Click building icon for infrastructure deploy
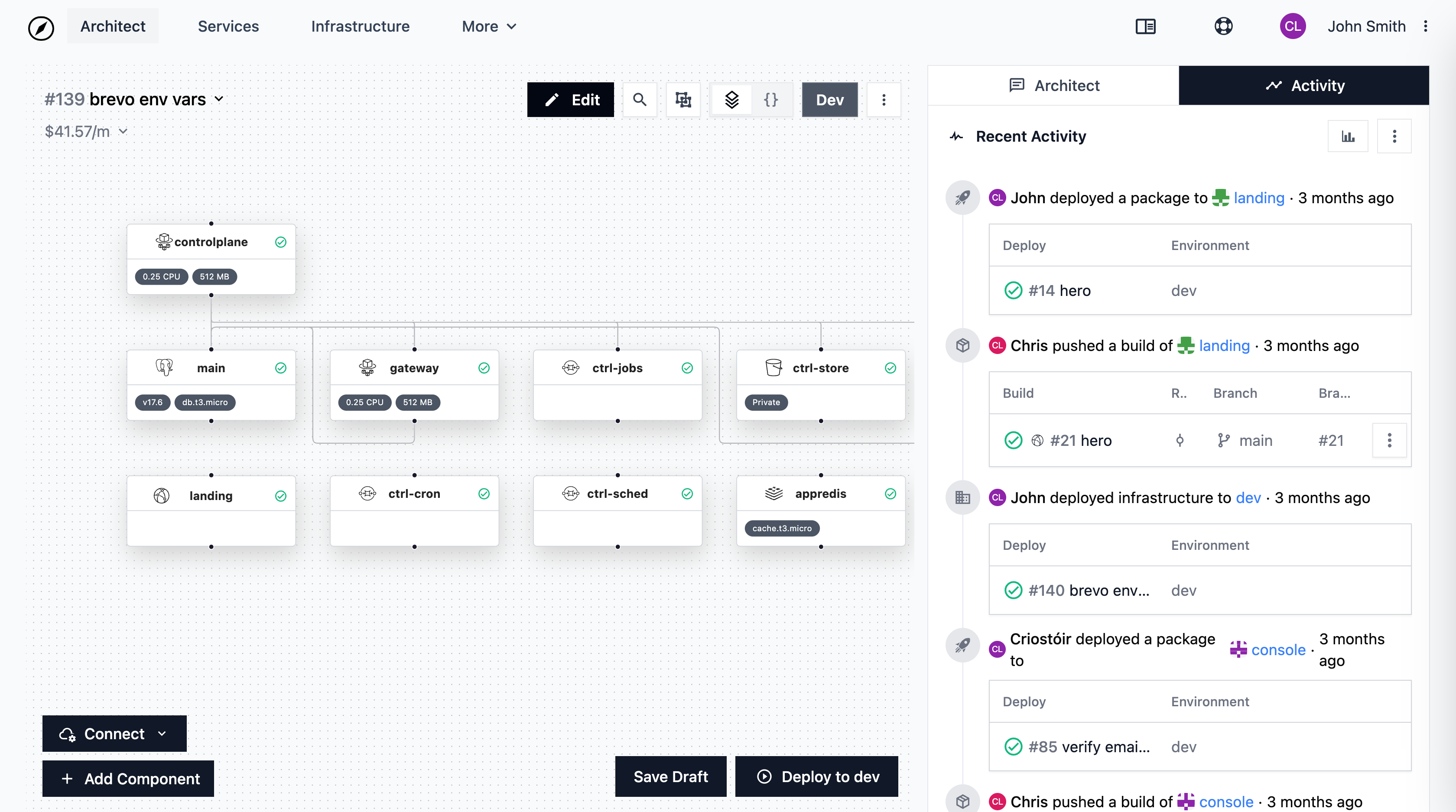The height and width of the screenshot is (812, 1456). pyautogui.click(x=962, y=498)
